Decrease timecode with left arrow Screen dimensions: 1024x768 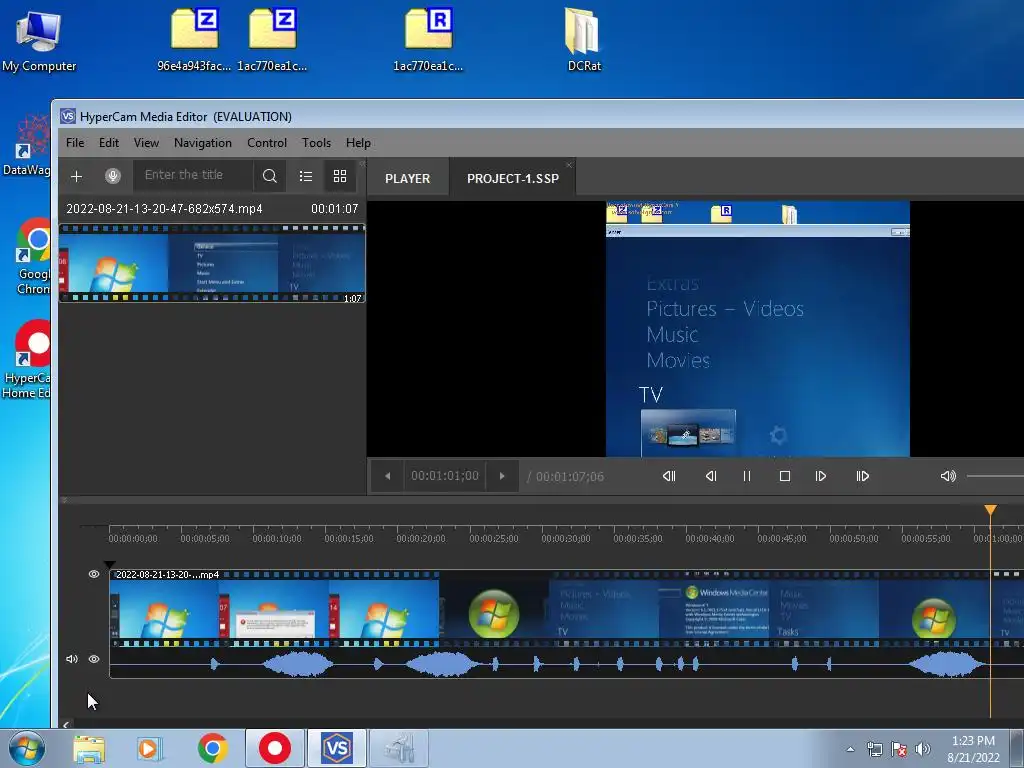(387, 476)
